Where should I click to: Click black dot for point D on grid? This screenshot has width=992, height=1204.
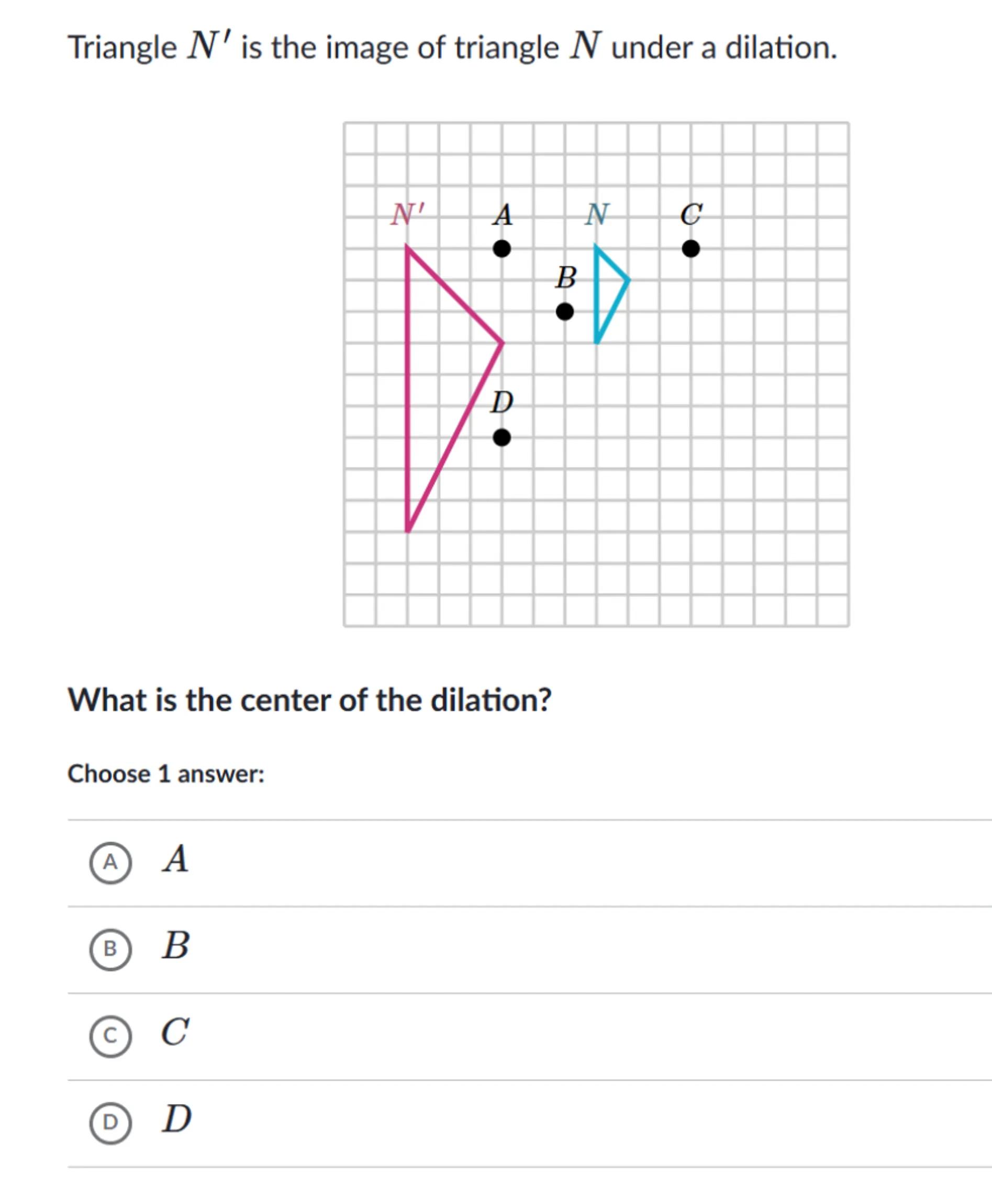501,438
